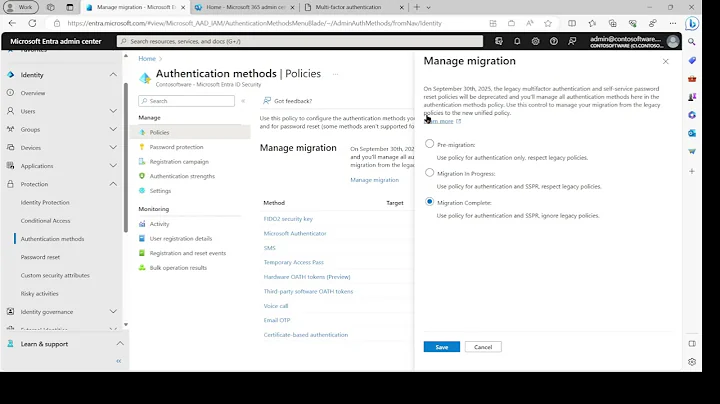Expand the Users section chevron
Screen dimensions: 720x404
click(x=113, y=111)
